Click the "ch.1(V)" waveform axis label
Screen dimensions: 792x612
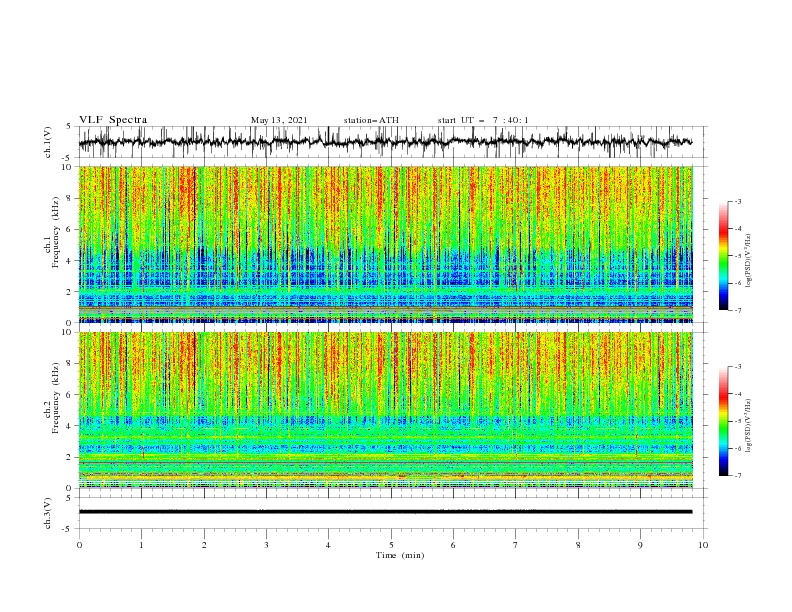[48, 142]
